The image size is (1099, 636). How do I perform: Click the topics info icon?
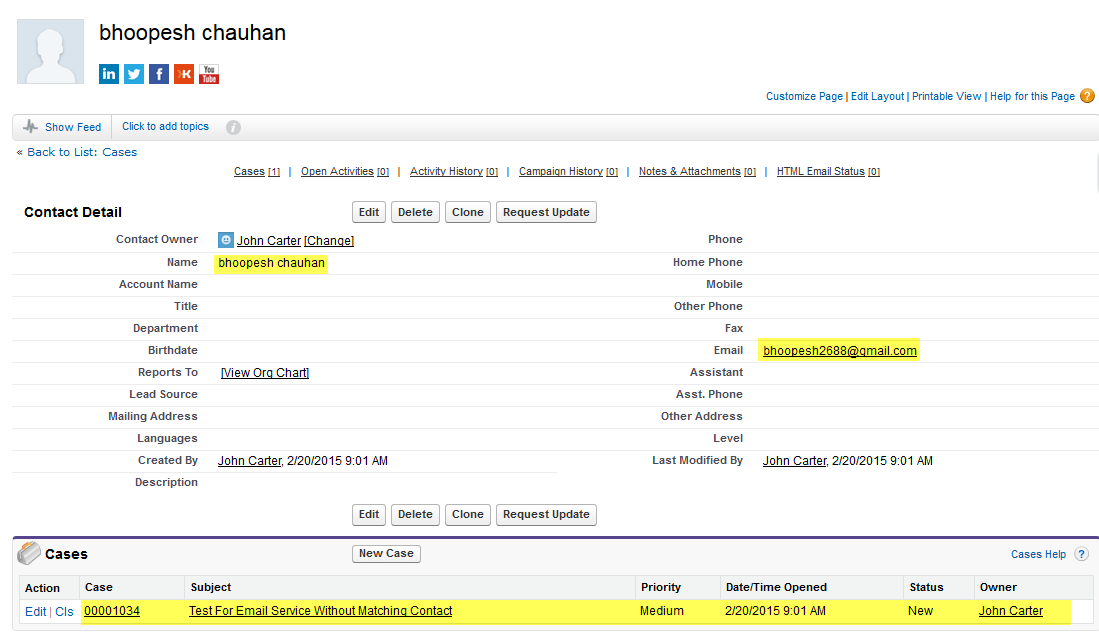(x=233, y=127)
